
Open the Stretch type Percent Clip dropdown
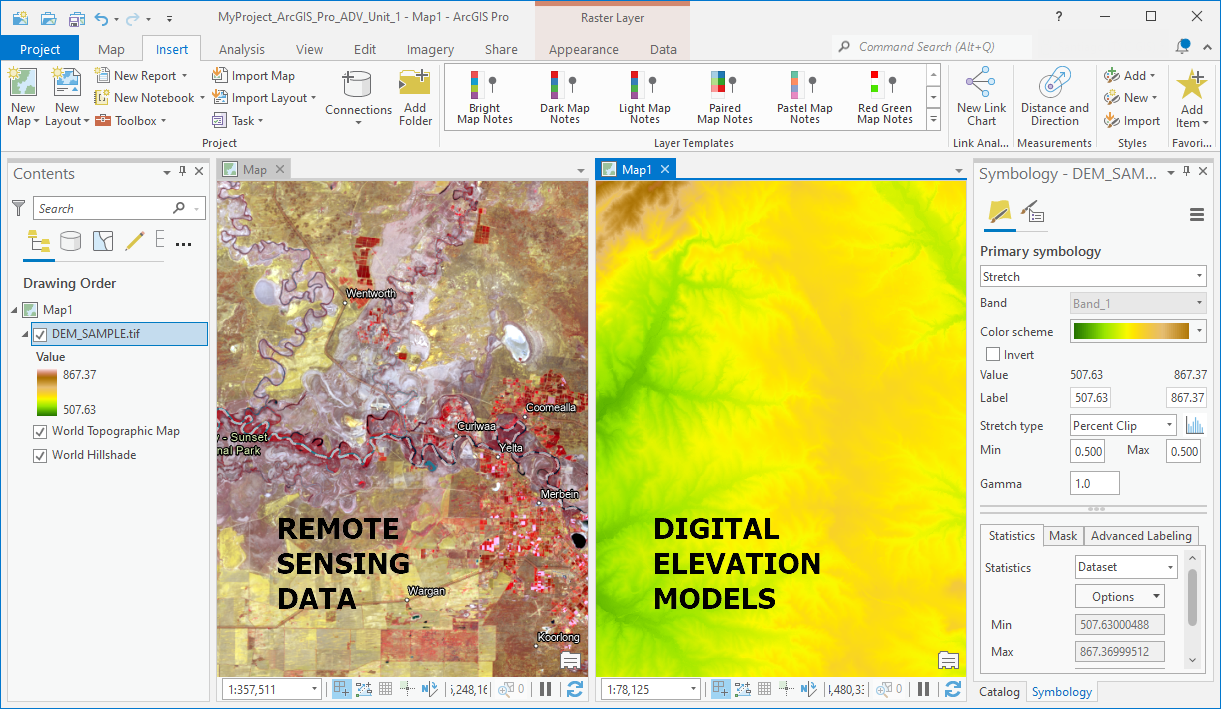click(x=1124, y=425)
